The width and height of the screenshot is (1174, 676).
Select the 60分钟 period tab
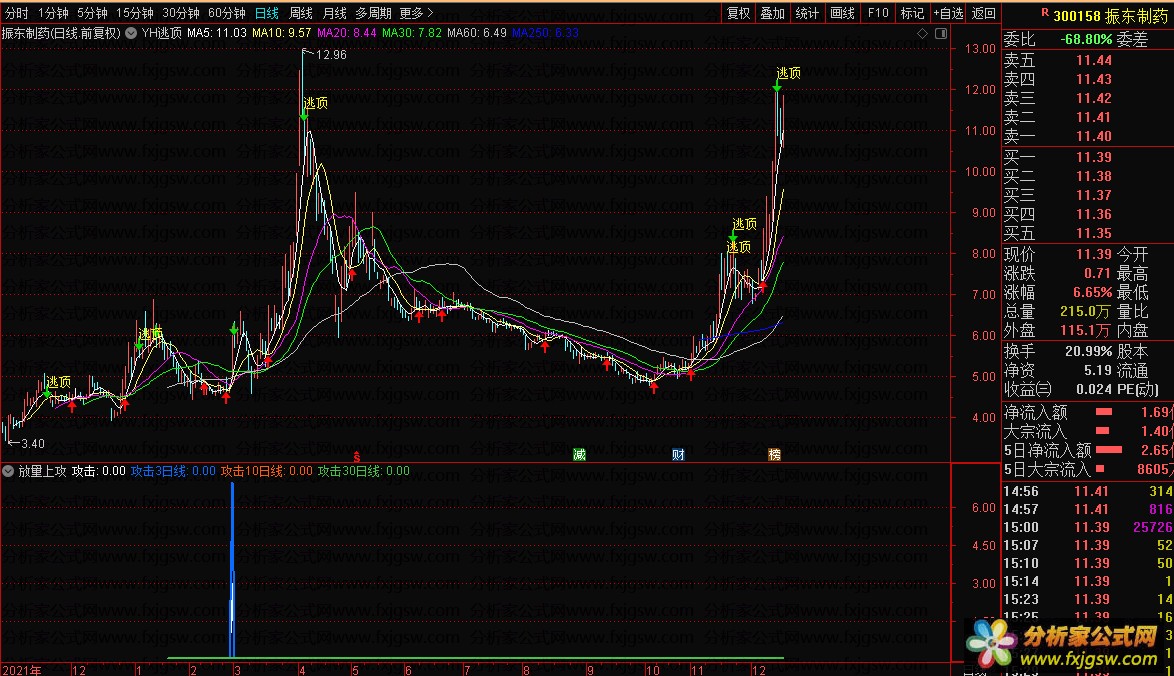[227, 13]
